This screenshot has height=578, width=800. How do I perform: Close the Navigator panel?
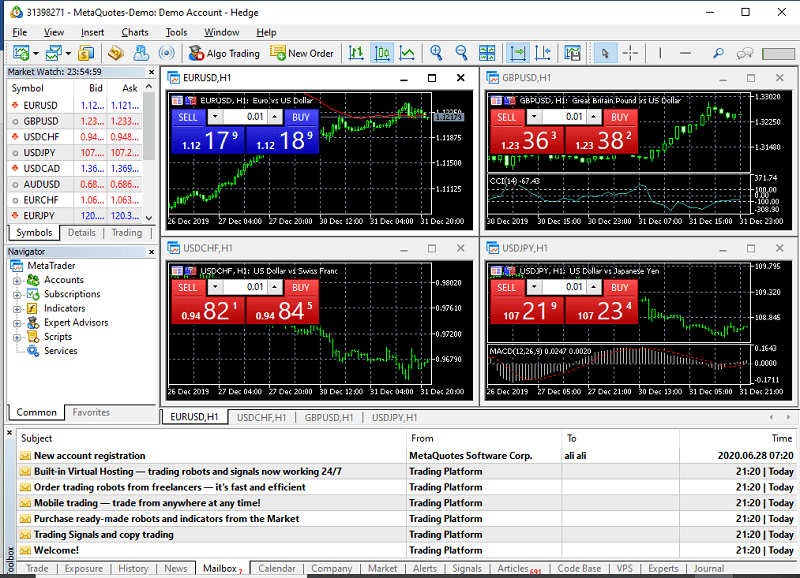[151, 252]
